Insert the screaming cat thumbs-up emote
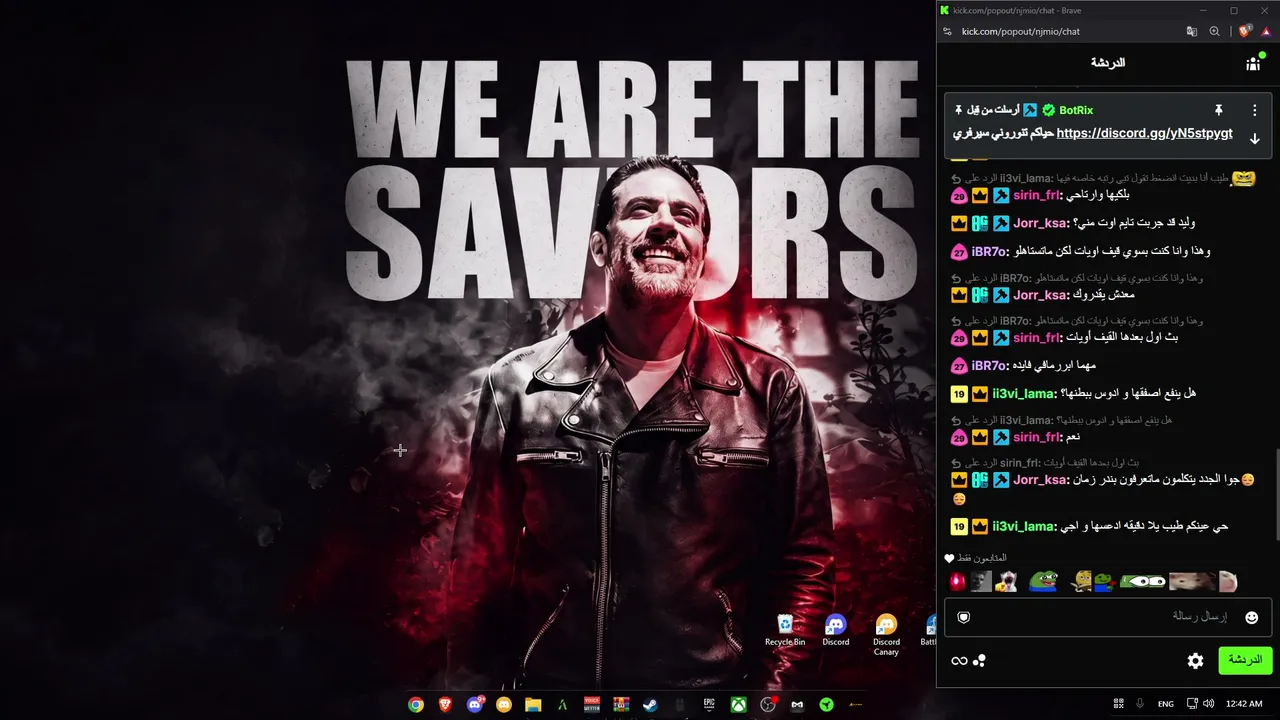 (x=1007, y=581)
